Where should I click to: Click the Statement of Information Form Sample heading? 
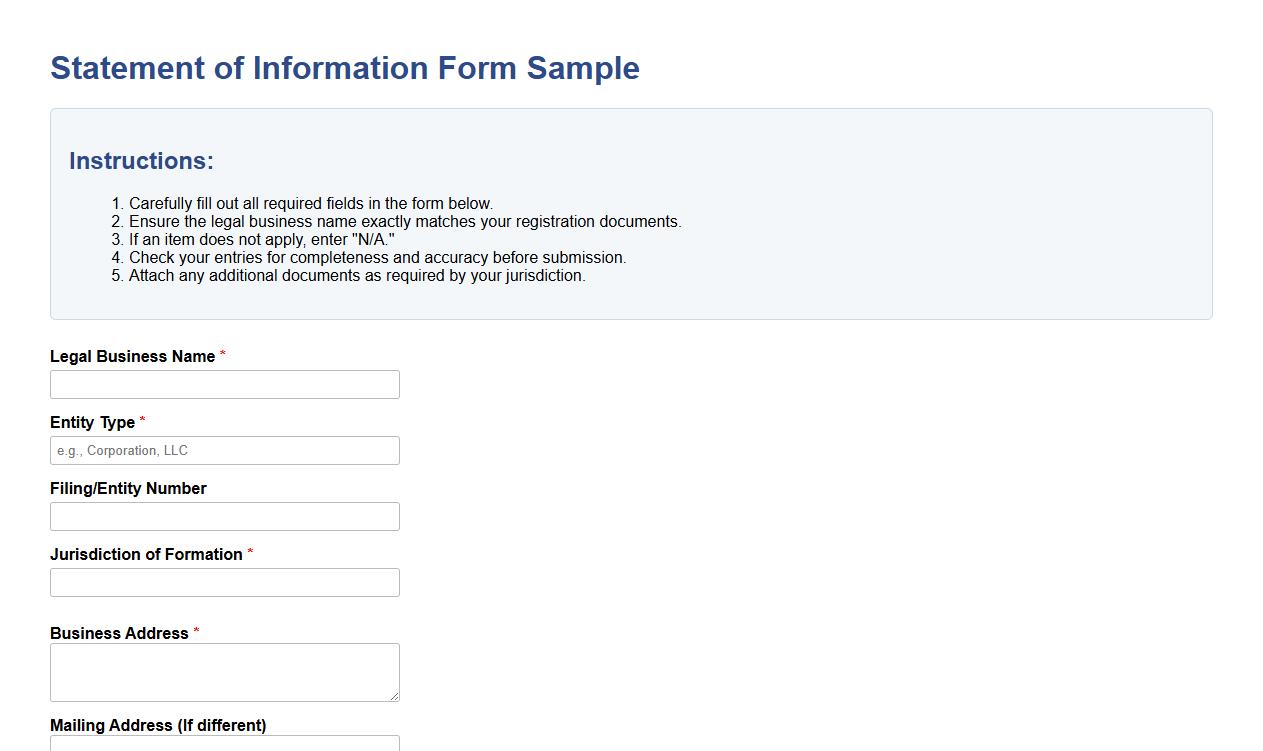click(x=344, y=68)
